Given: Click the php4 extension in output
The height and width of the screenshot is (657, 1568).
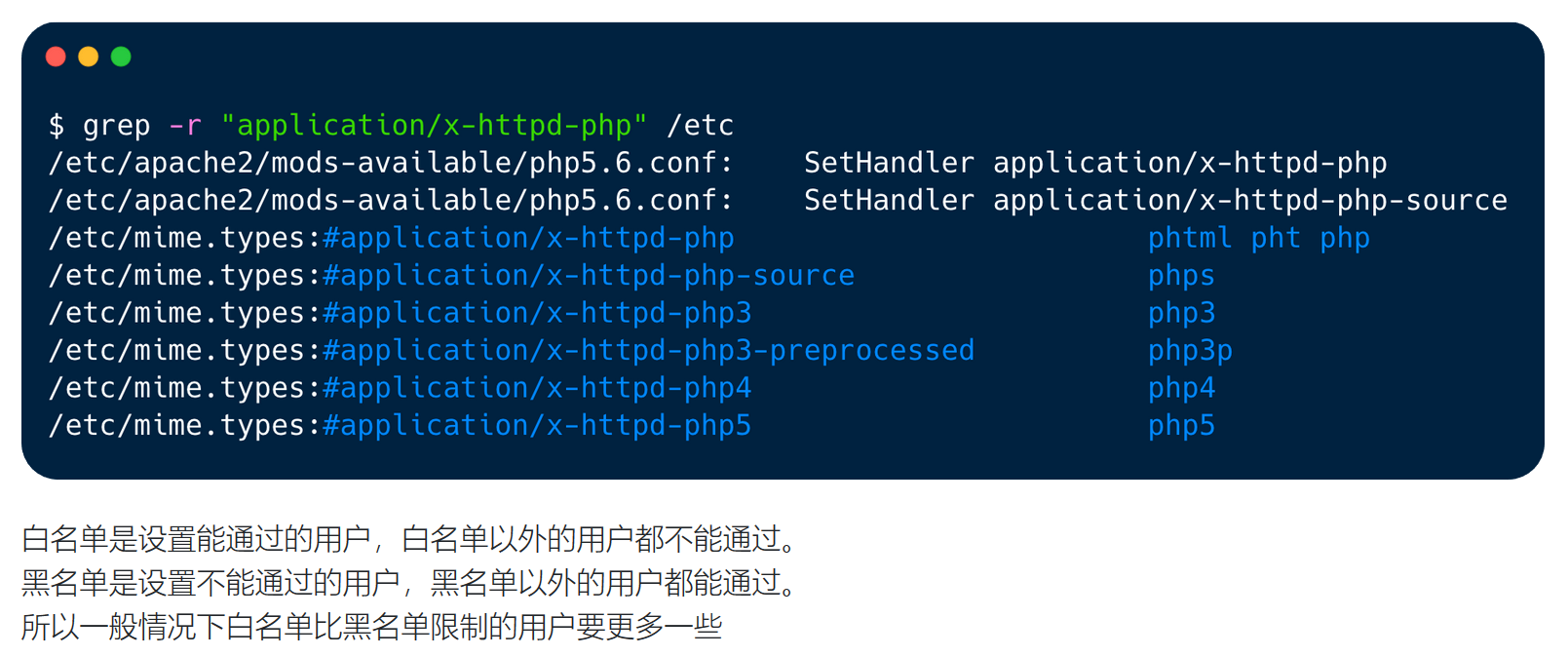Looking at the screenshot, I should tap(1181, 388).
